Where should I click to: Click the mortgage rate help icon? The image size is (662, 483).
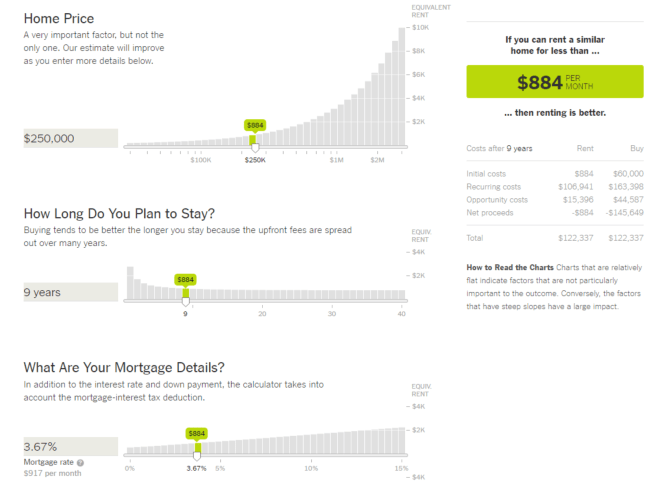click(x=80, y=462)
